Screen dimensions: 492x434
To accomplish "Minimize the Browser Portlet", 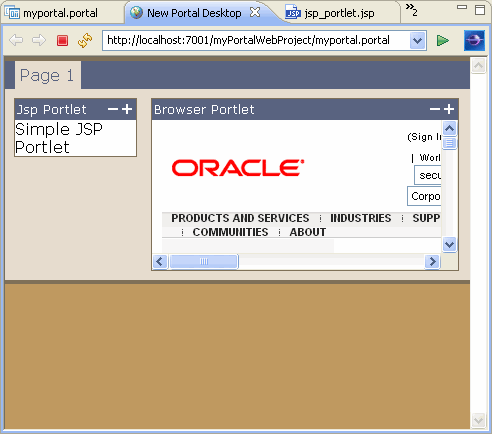I will pyautogui.click(x=435, y=109).
